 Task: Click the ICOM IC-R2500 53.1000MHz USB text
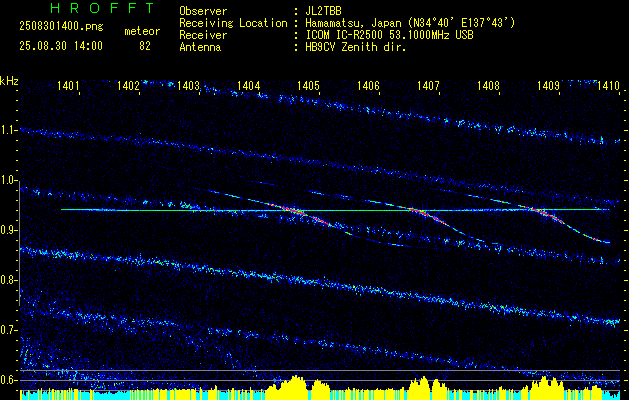pyautogui.click(x=389, y=35)
